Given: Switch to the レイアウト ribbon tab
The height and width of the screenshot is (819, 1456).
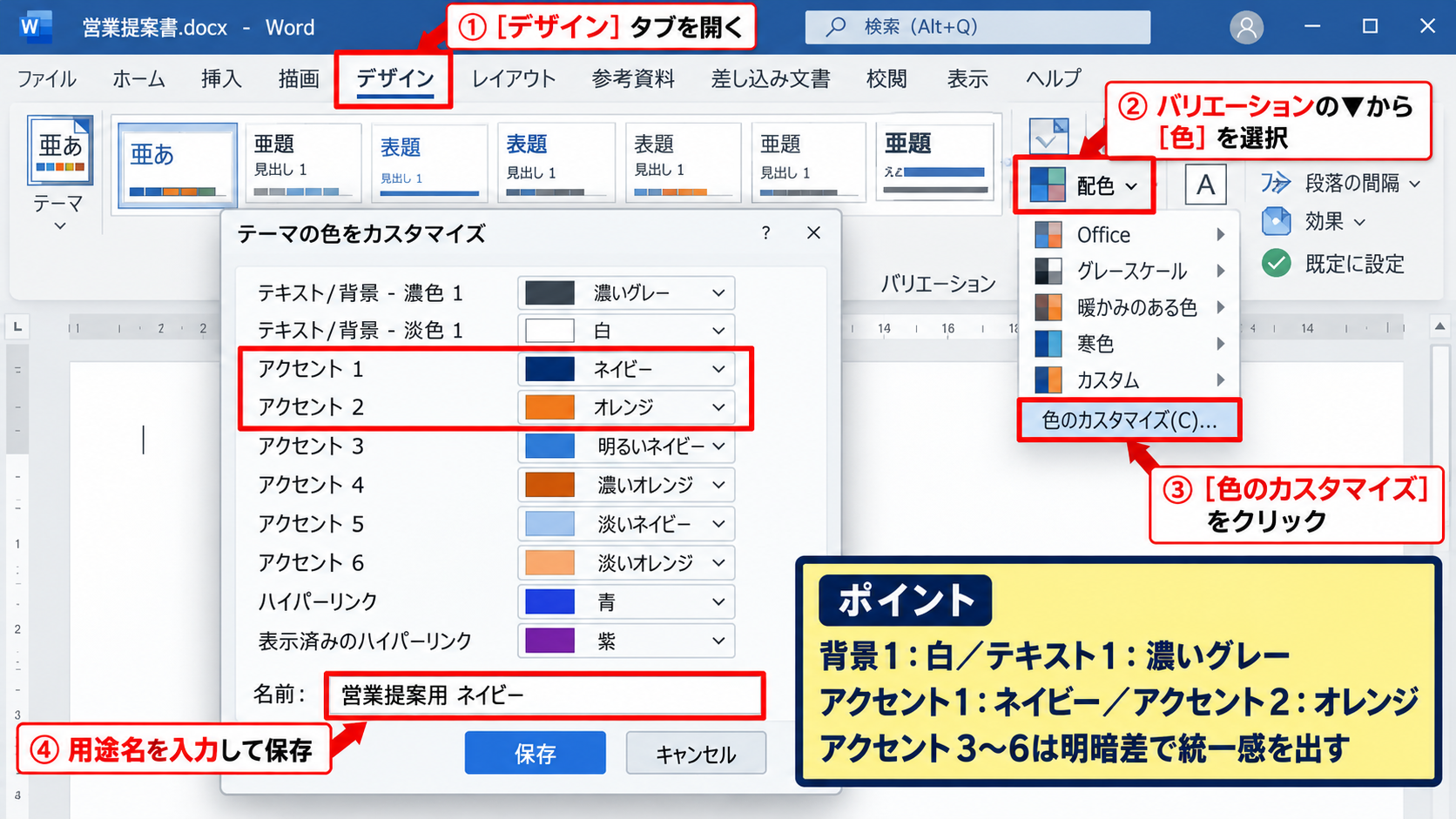Looking at the screenshot, I should 513,79.
